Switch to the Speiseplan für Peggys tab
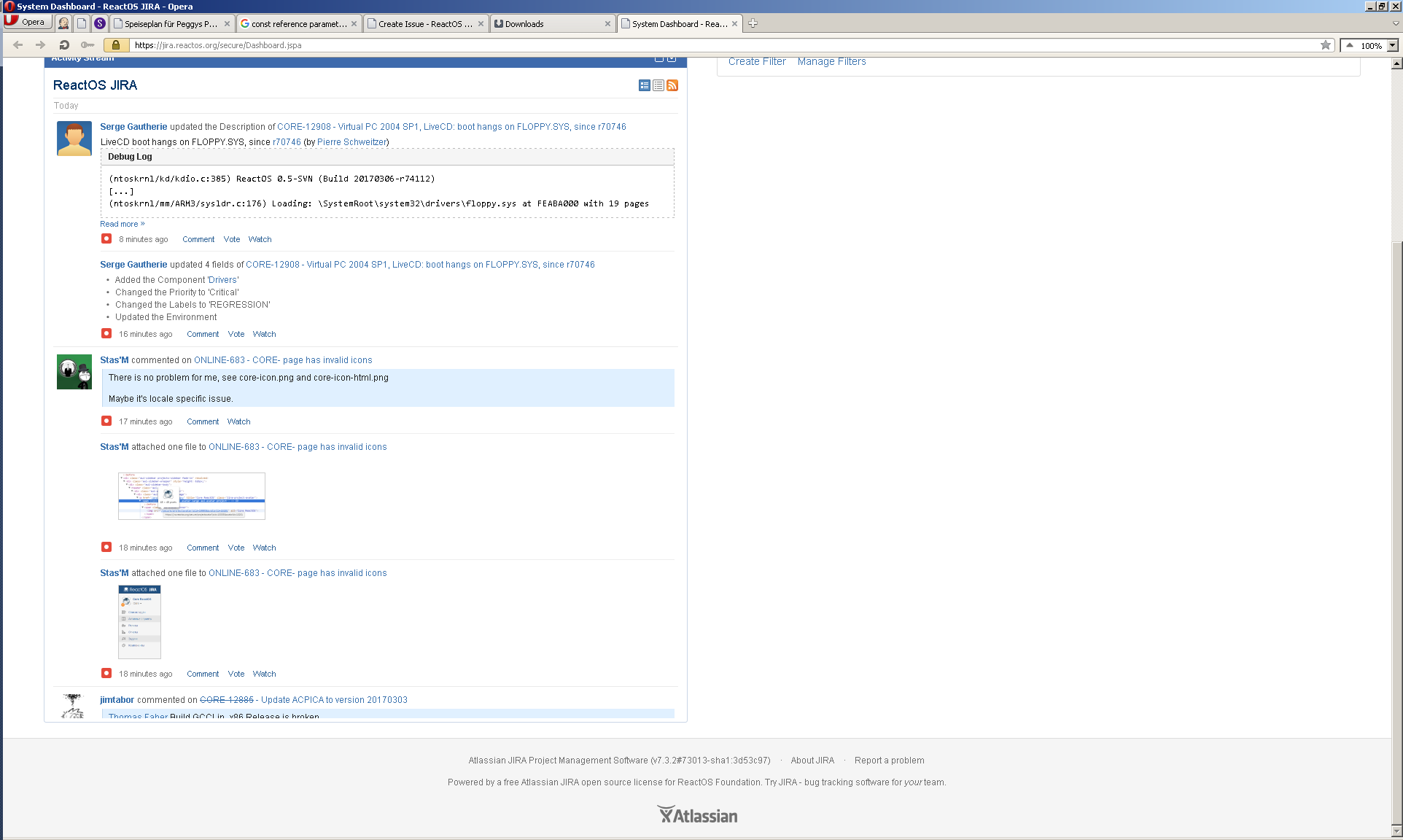1403x840 pixels. (171, 24)
